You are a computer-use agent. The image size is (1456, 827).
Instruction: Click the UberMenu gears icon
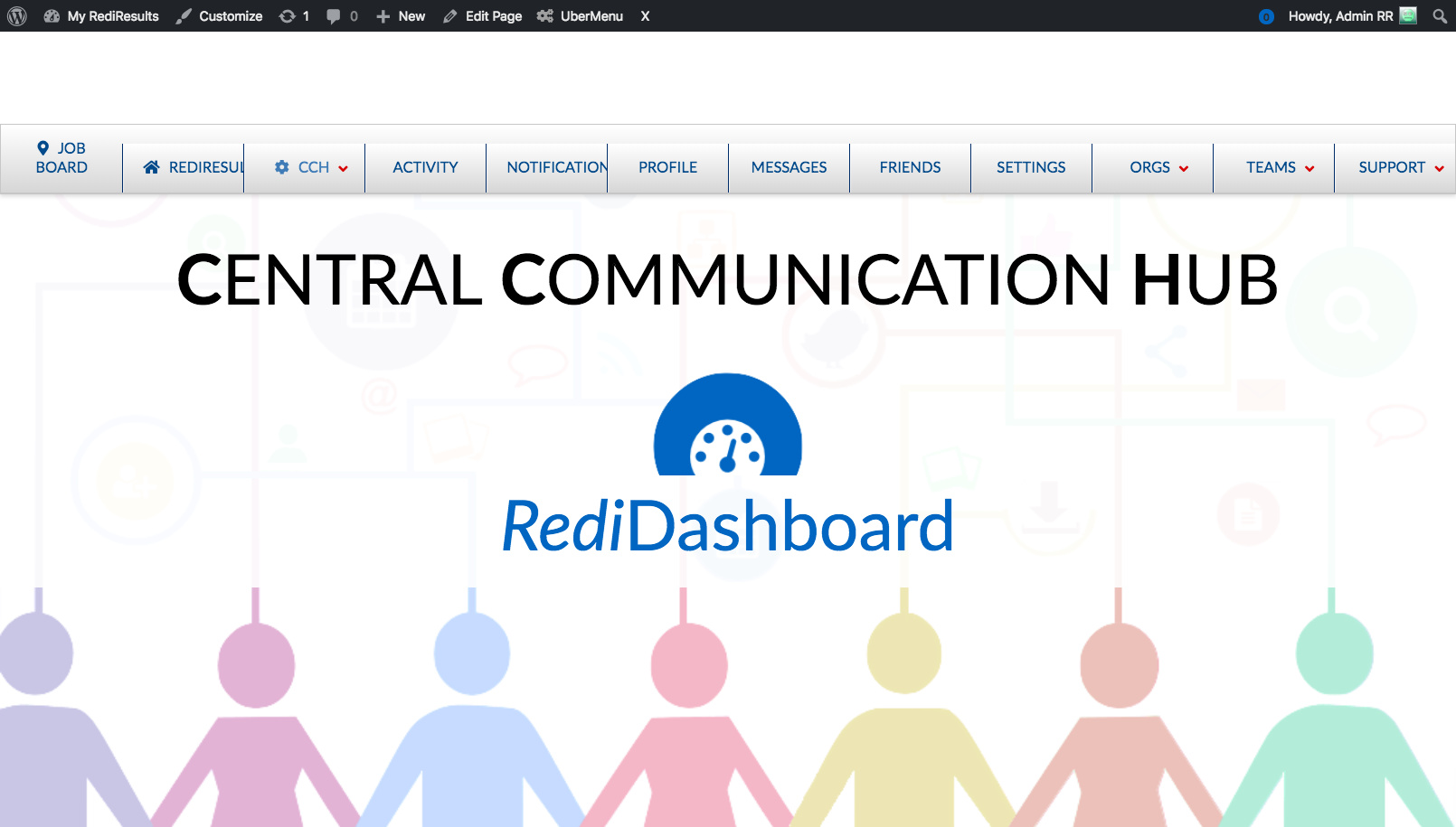[x=544, y=16]
